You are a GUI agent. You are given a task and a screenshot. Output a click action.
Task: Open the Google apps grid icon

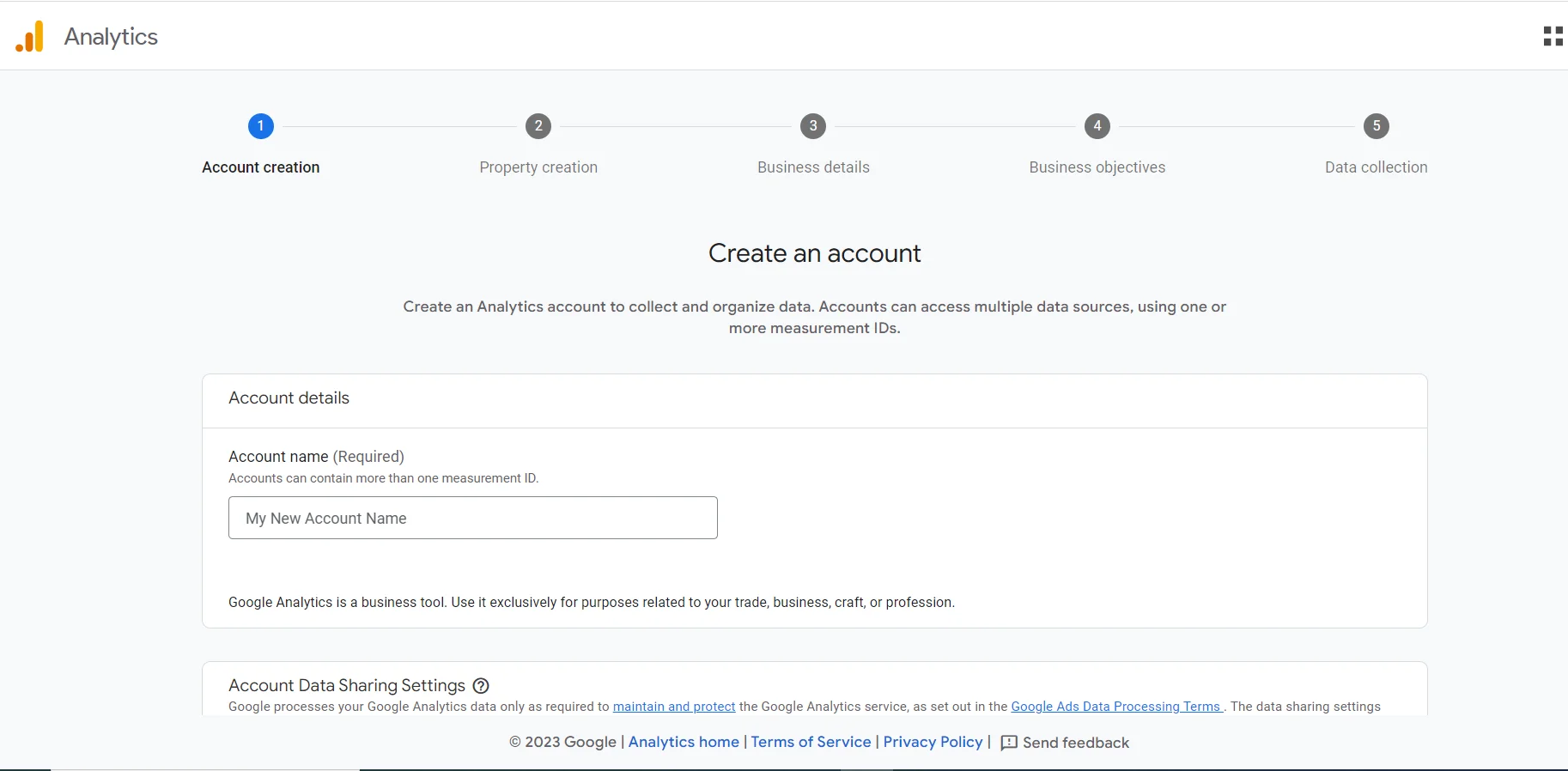[x=1553, y=36]
